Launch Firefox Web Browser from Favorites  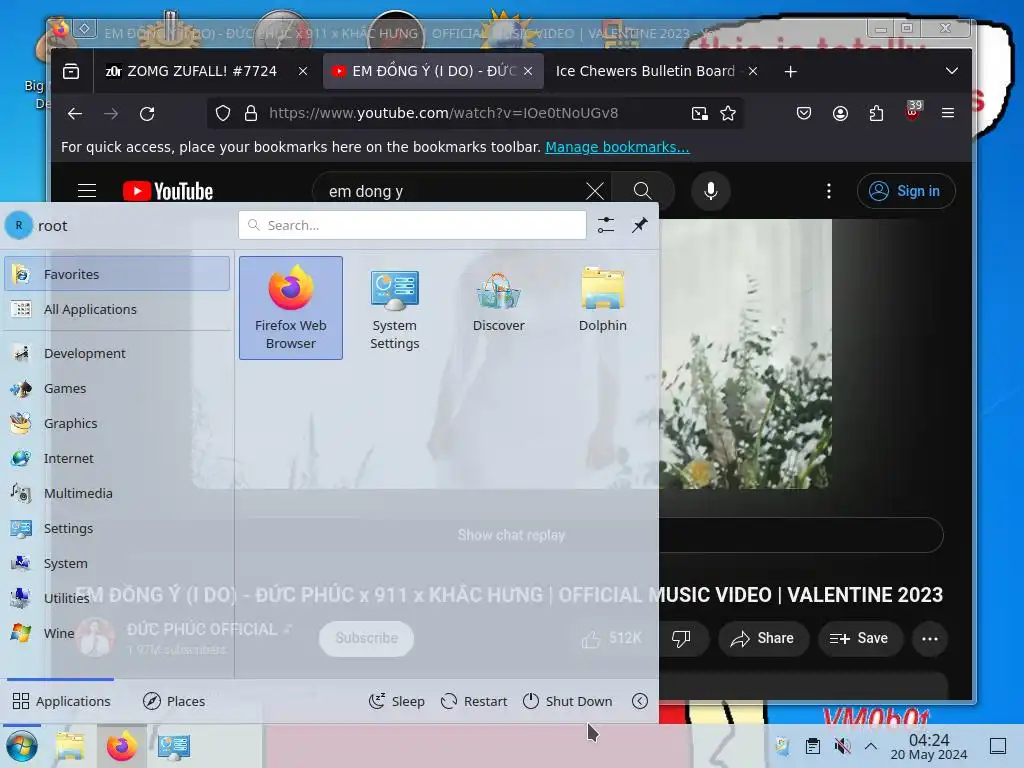291,308
